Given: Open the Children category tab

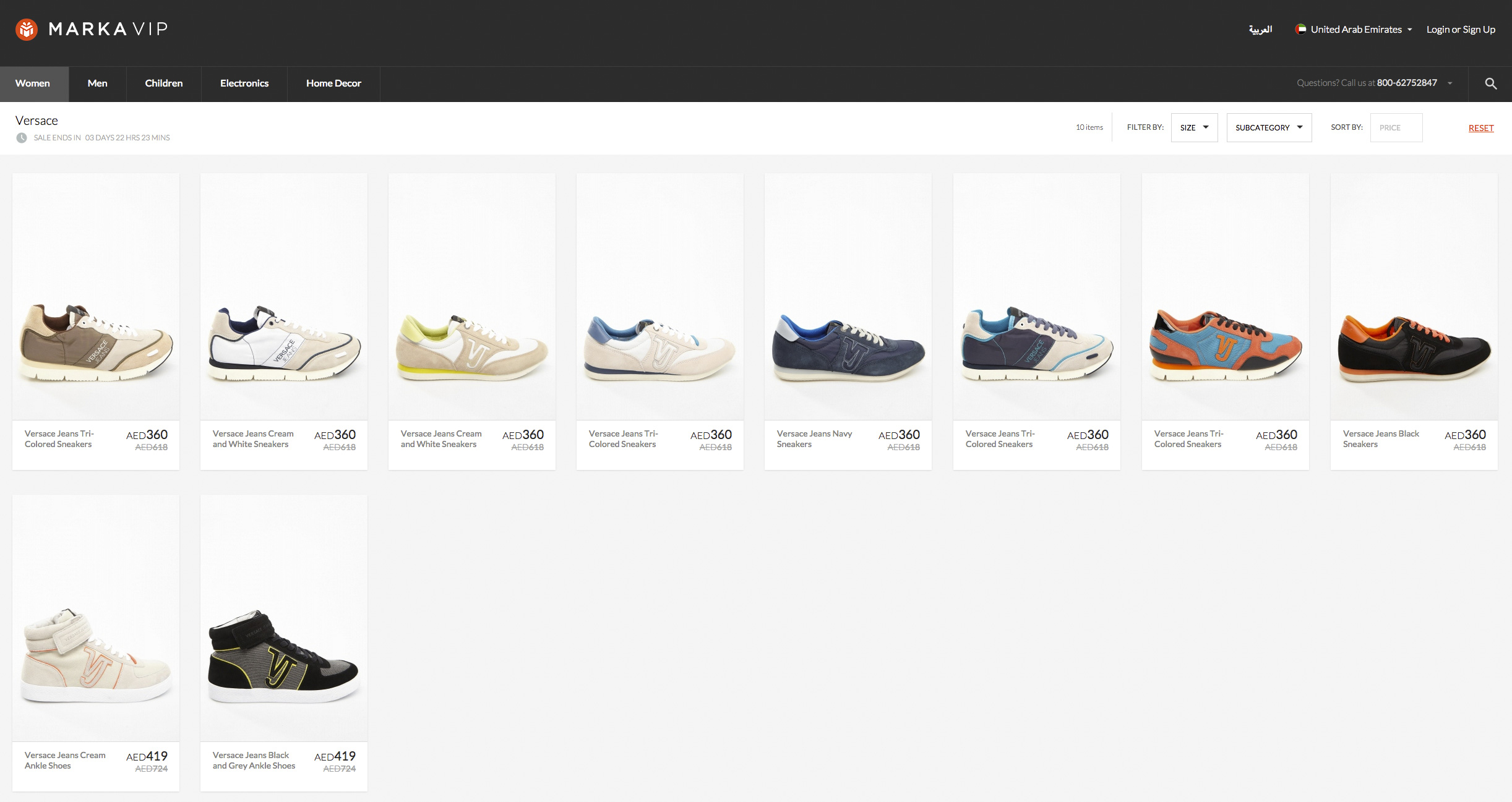Looking at the screenshot, I should coord(163,83).
